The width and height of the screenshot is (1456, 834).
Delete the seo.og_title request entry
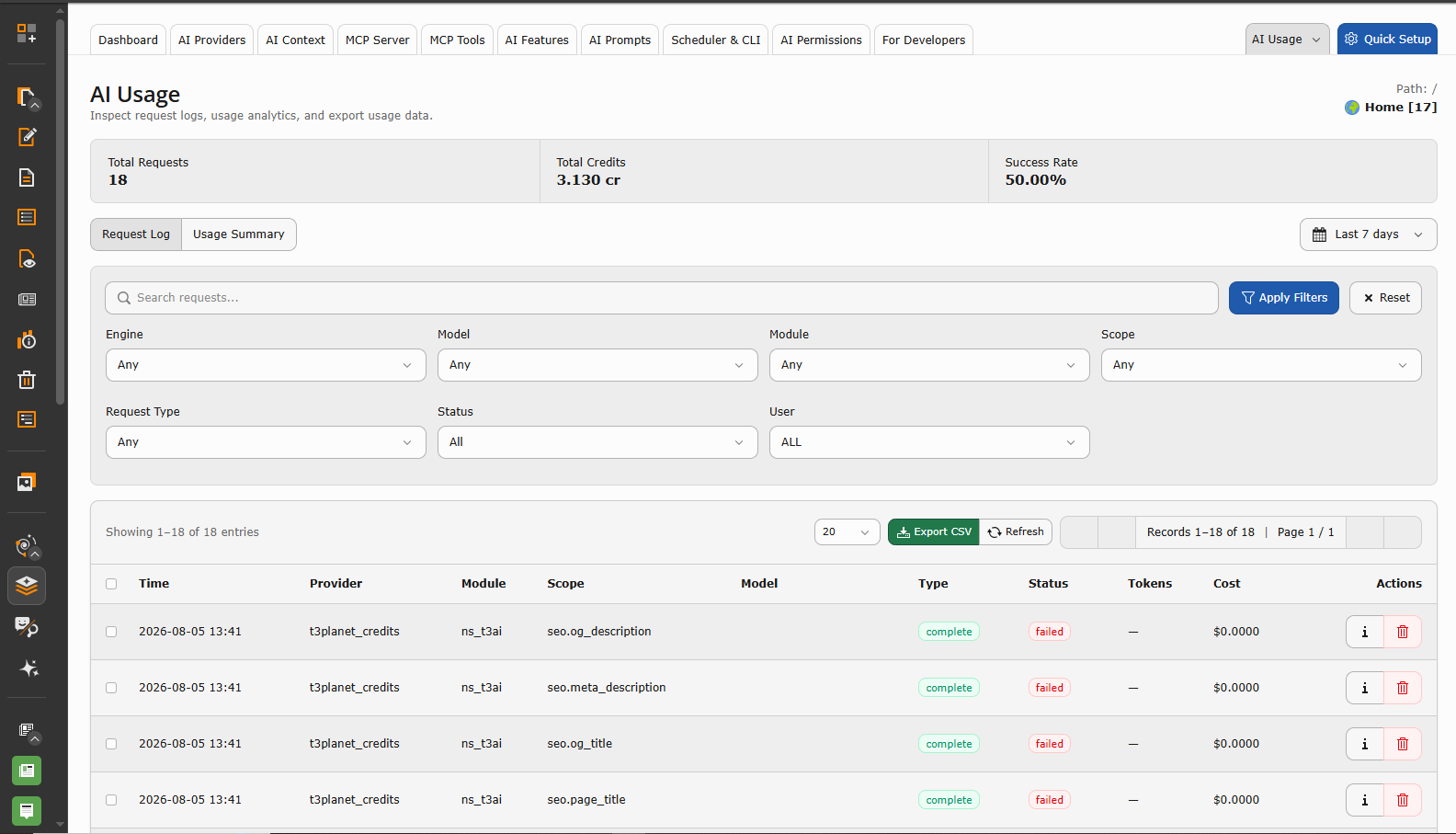[x=1403, y=744]
